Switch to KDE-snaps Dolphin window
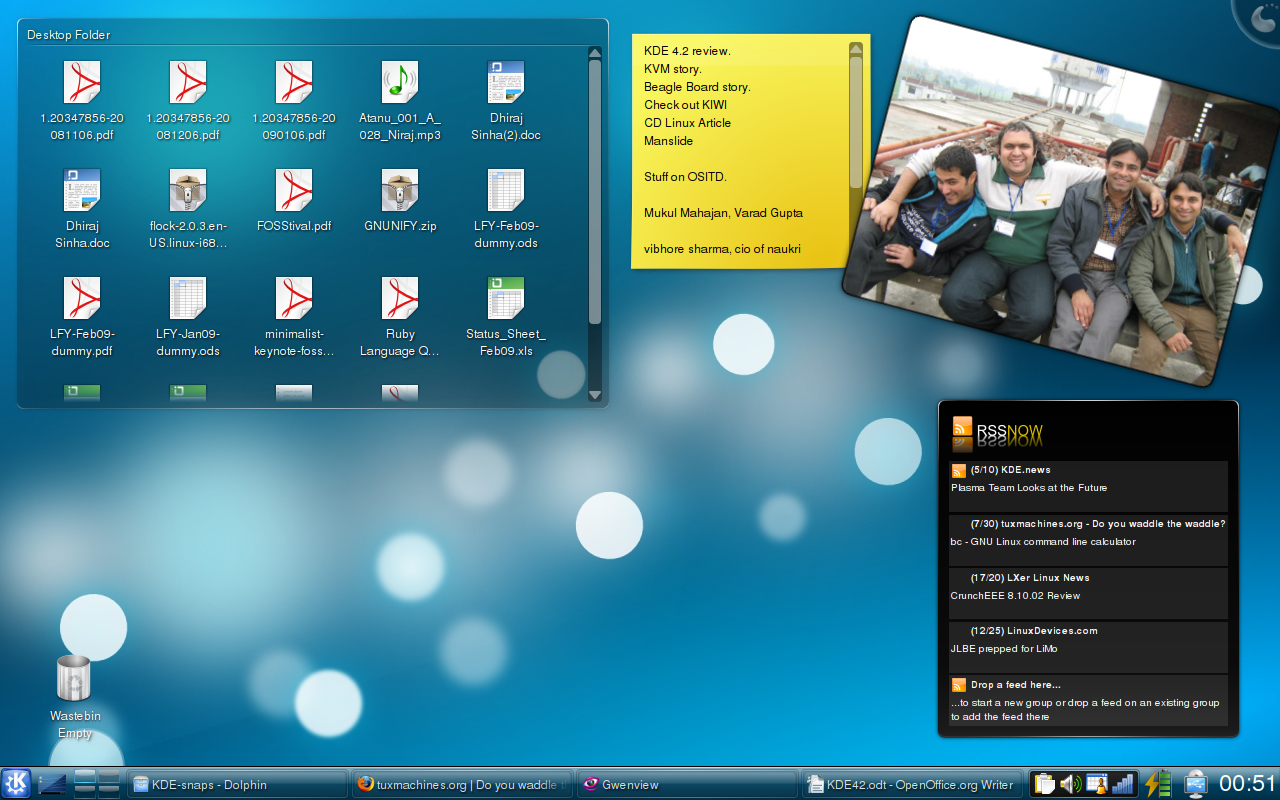 [x=236, y=785]
